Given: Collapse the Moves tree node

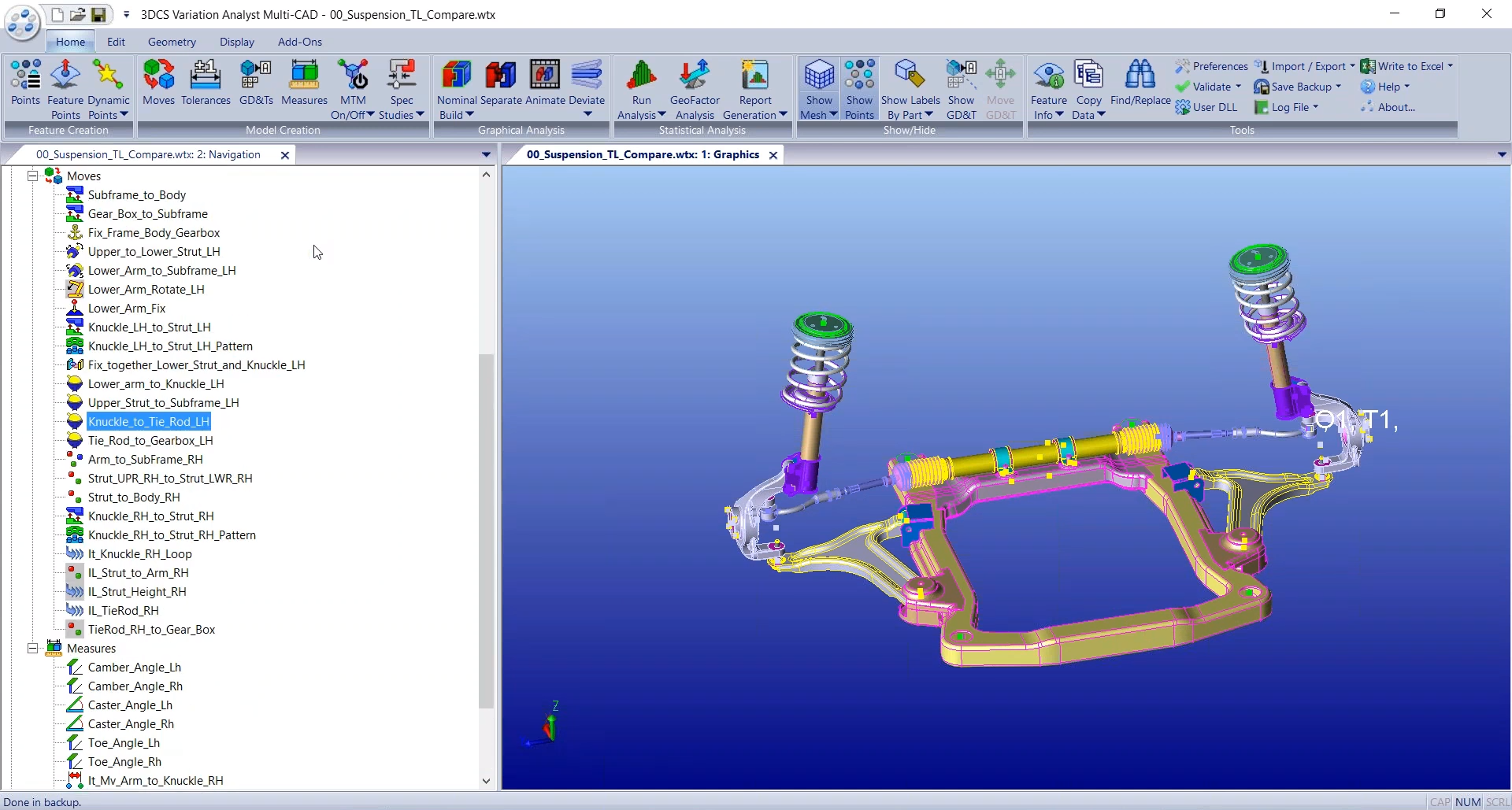Looking at the screenshot, I should click(32, 176).
